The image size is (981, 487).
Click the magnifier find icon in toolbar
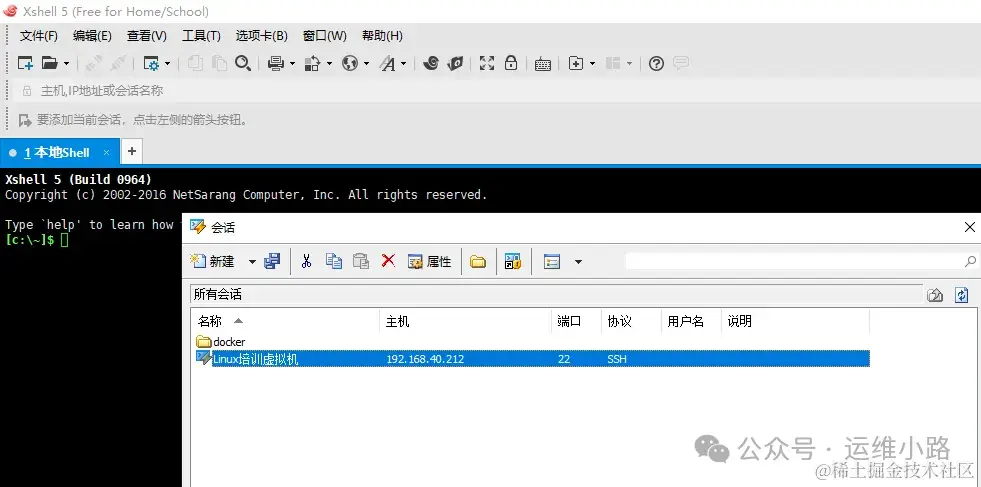tap(243, 63)
